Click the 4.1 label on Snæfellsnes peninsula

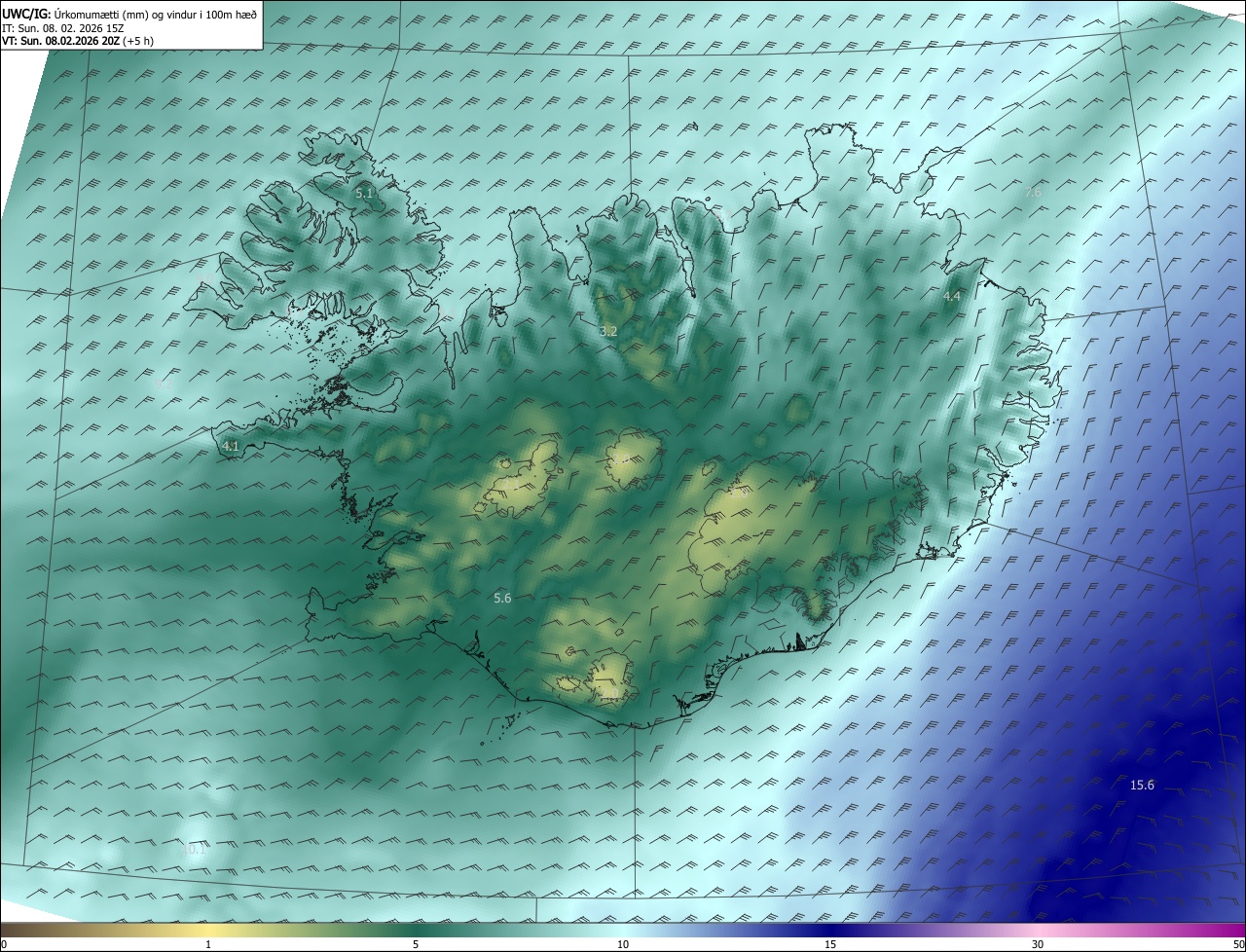pyautogui.click(x=231, y=447)
